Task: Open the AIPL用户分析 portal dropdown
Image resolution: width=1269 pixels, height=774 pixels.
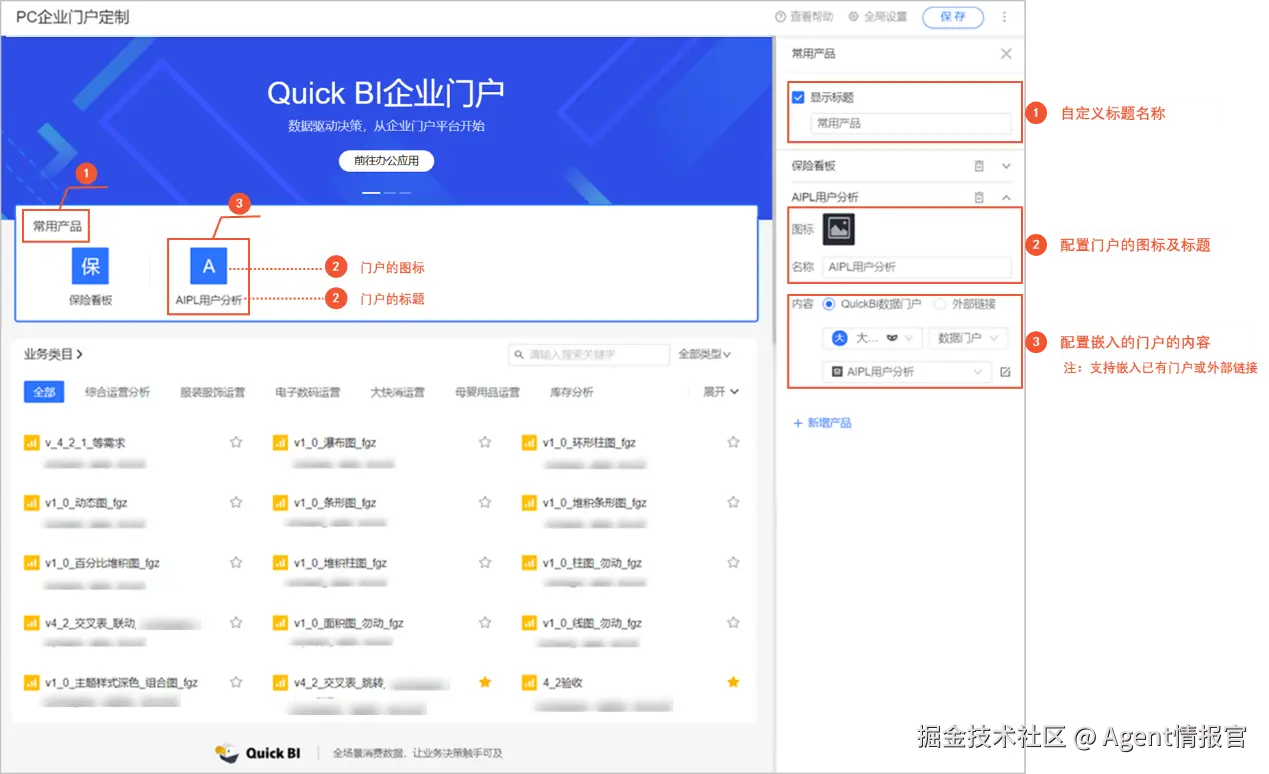Action: 908,372
